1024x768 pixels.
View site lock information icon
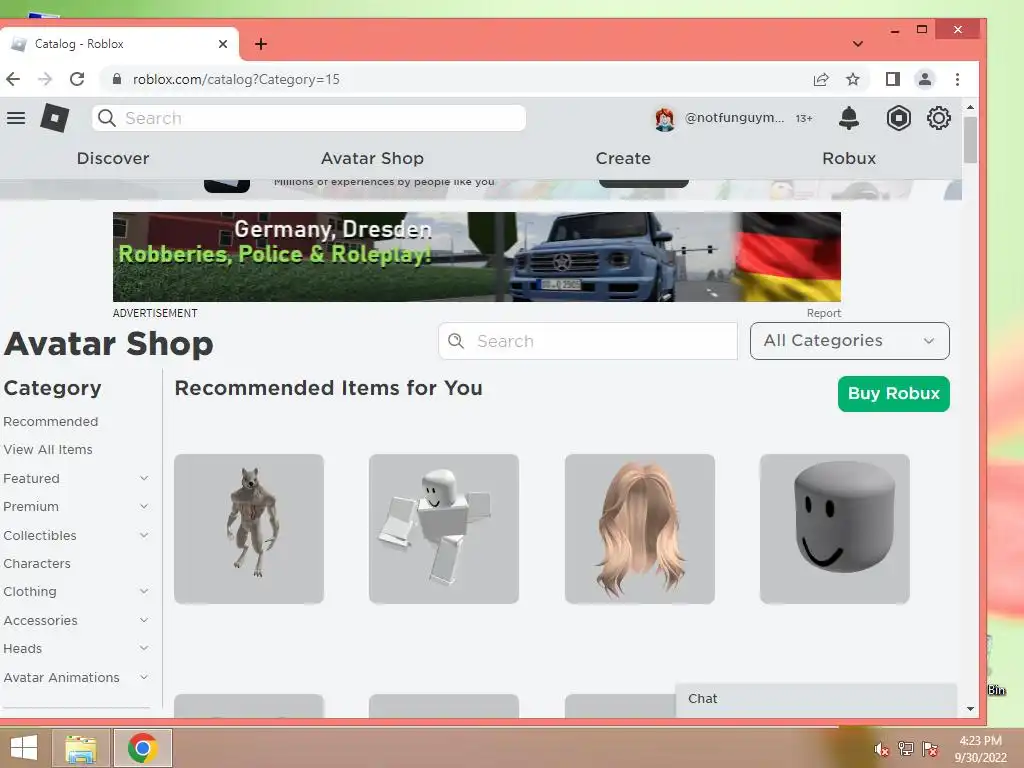tap(117, 79)
